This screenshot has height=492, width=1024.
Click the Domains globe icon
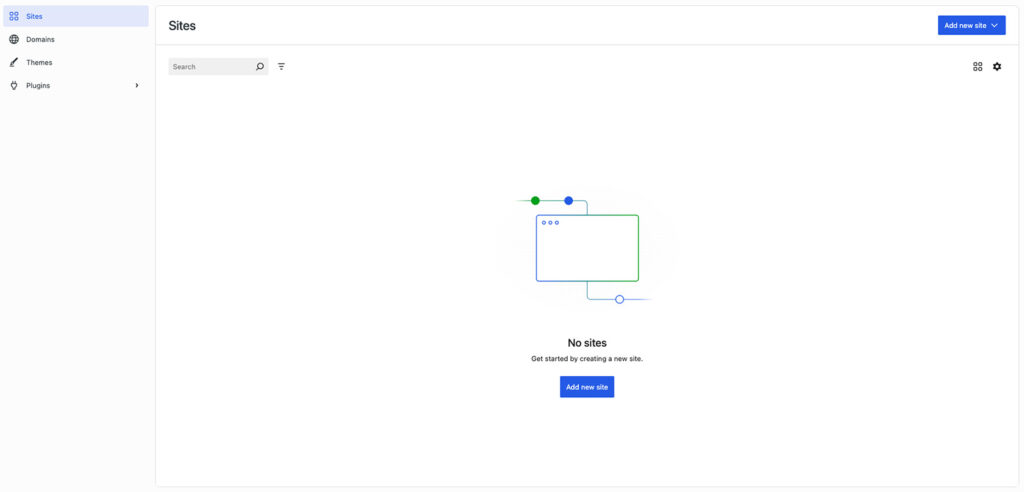[14, 39]
